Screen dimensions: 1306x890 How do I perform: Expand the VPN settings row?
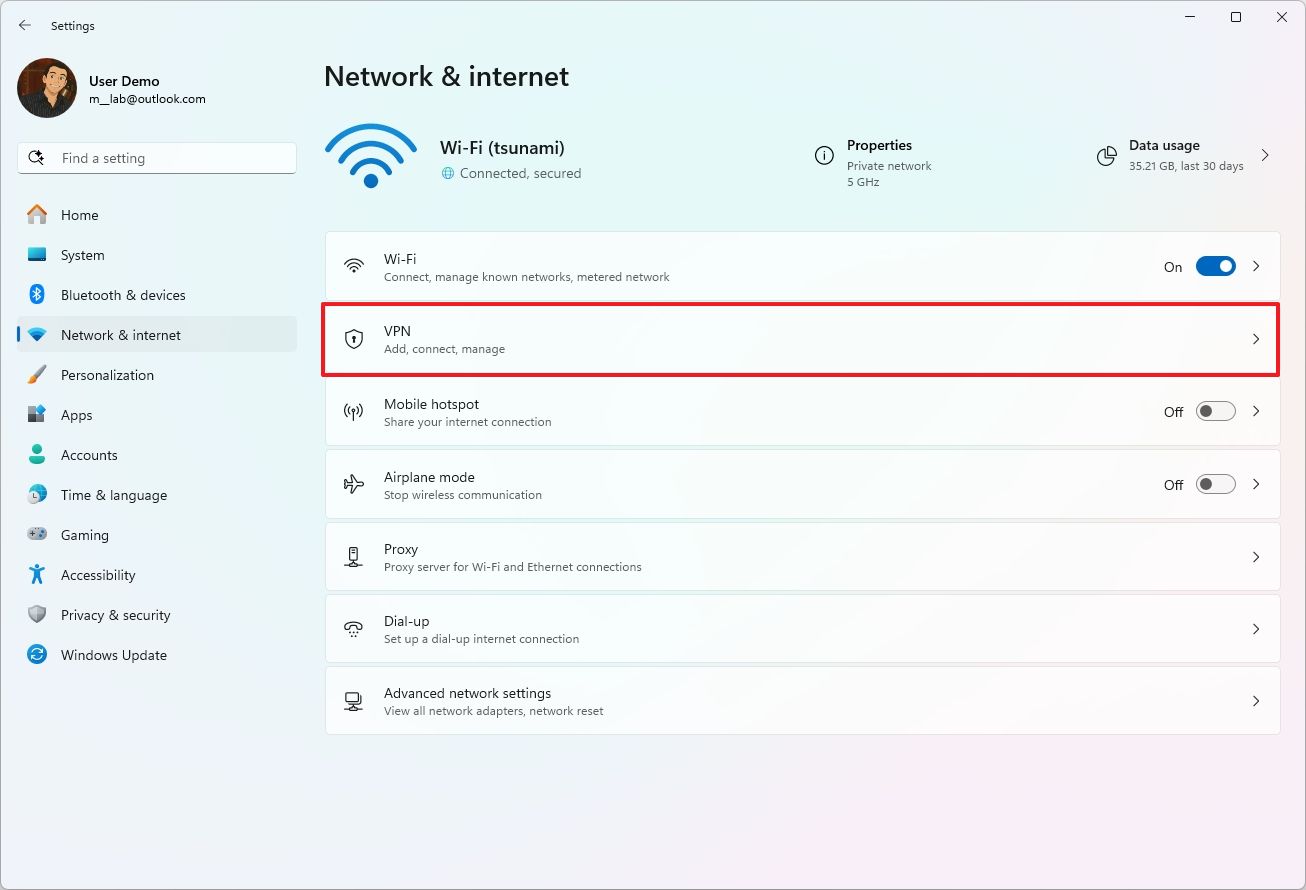[1256, 339]
